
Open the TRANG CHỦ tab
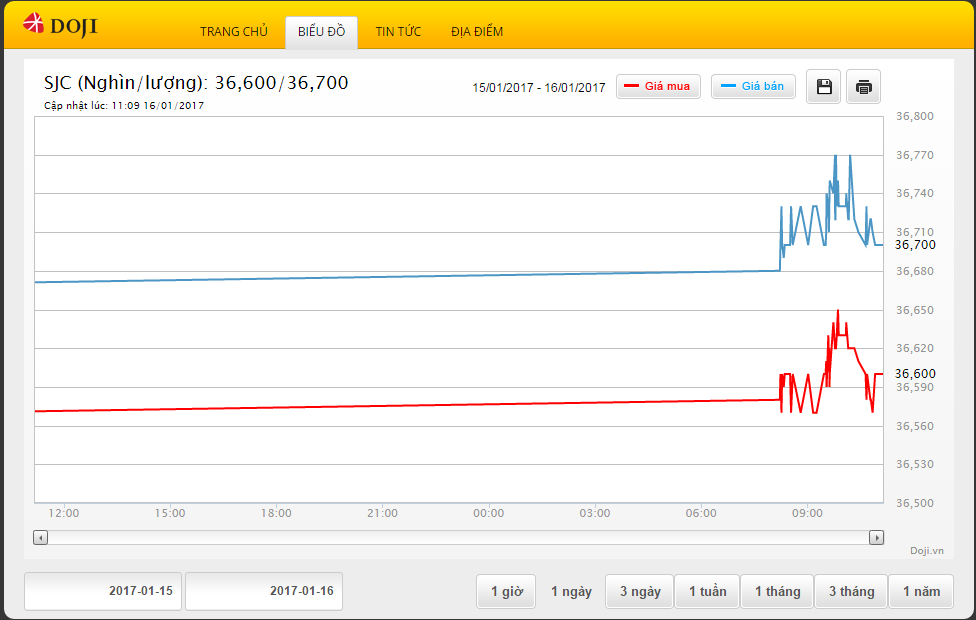[233, 32]
